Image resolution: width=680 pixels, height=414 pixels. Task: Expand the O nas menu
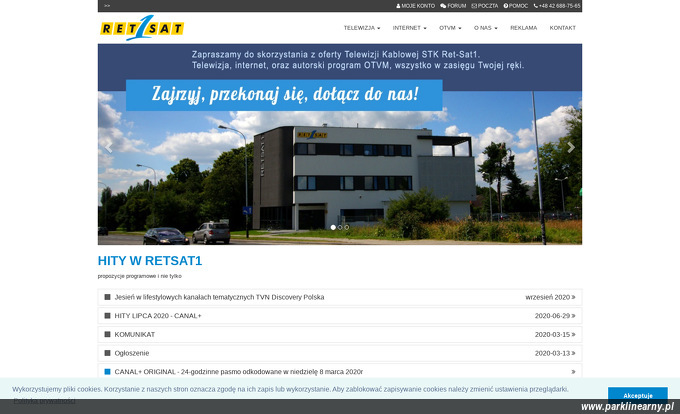point(485,28)
